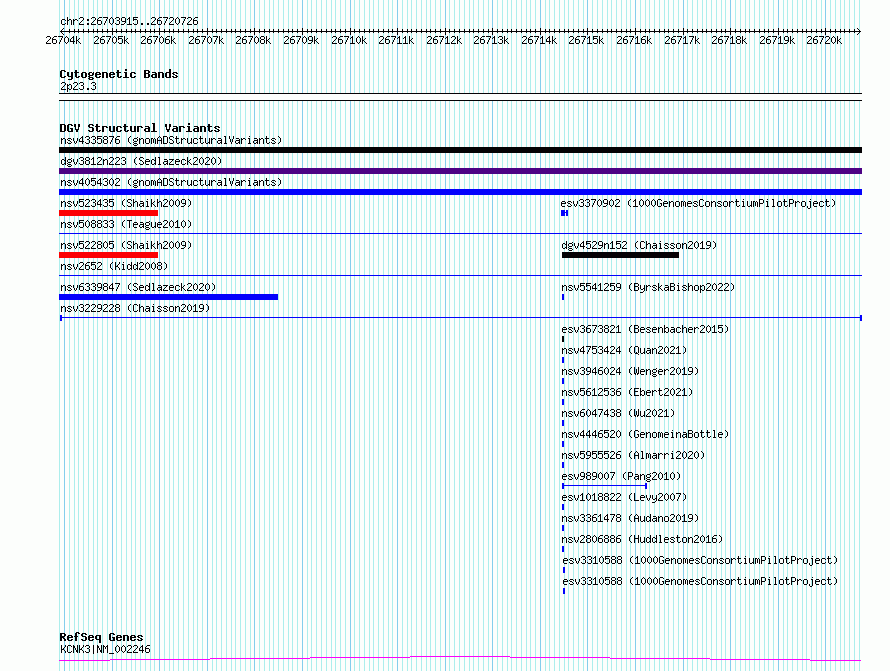Select the esv989007 blue span line

click(604, 486)
